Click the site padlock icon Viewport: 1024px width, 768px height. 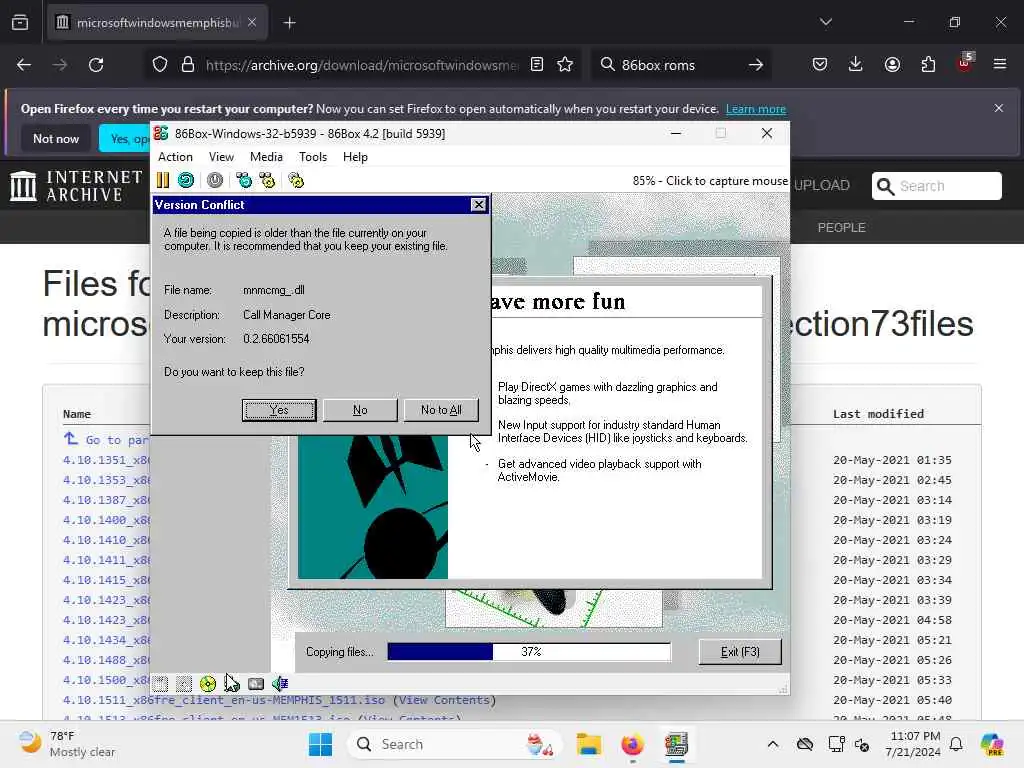click(188, 65)
